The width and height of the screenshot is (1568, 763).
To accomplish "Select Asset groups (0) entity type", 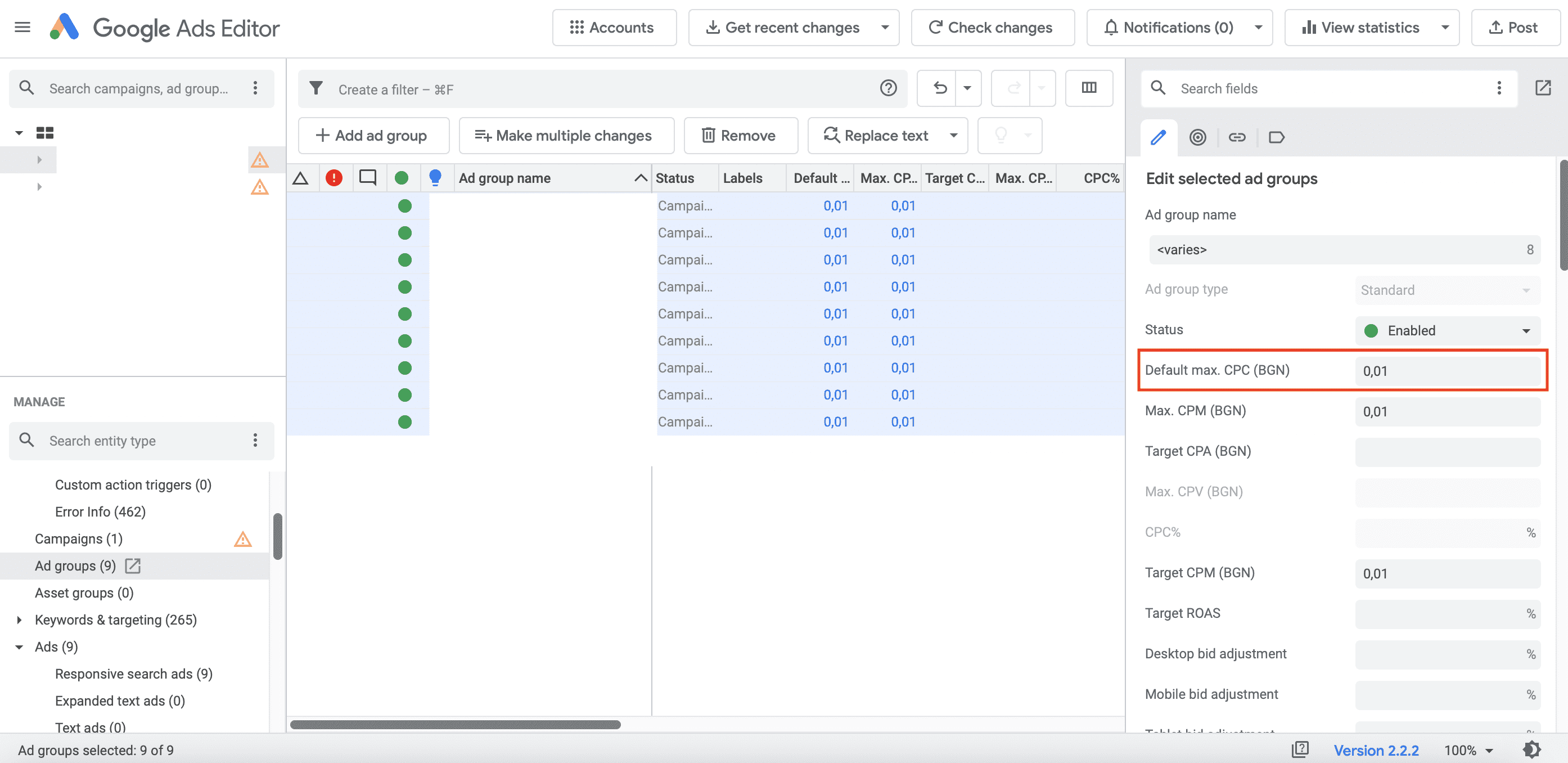I will tap(84, 593).
